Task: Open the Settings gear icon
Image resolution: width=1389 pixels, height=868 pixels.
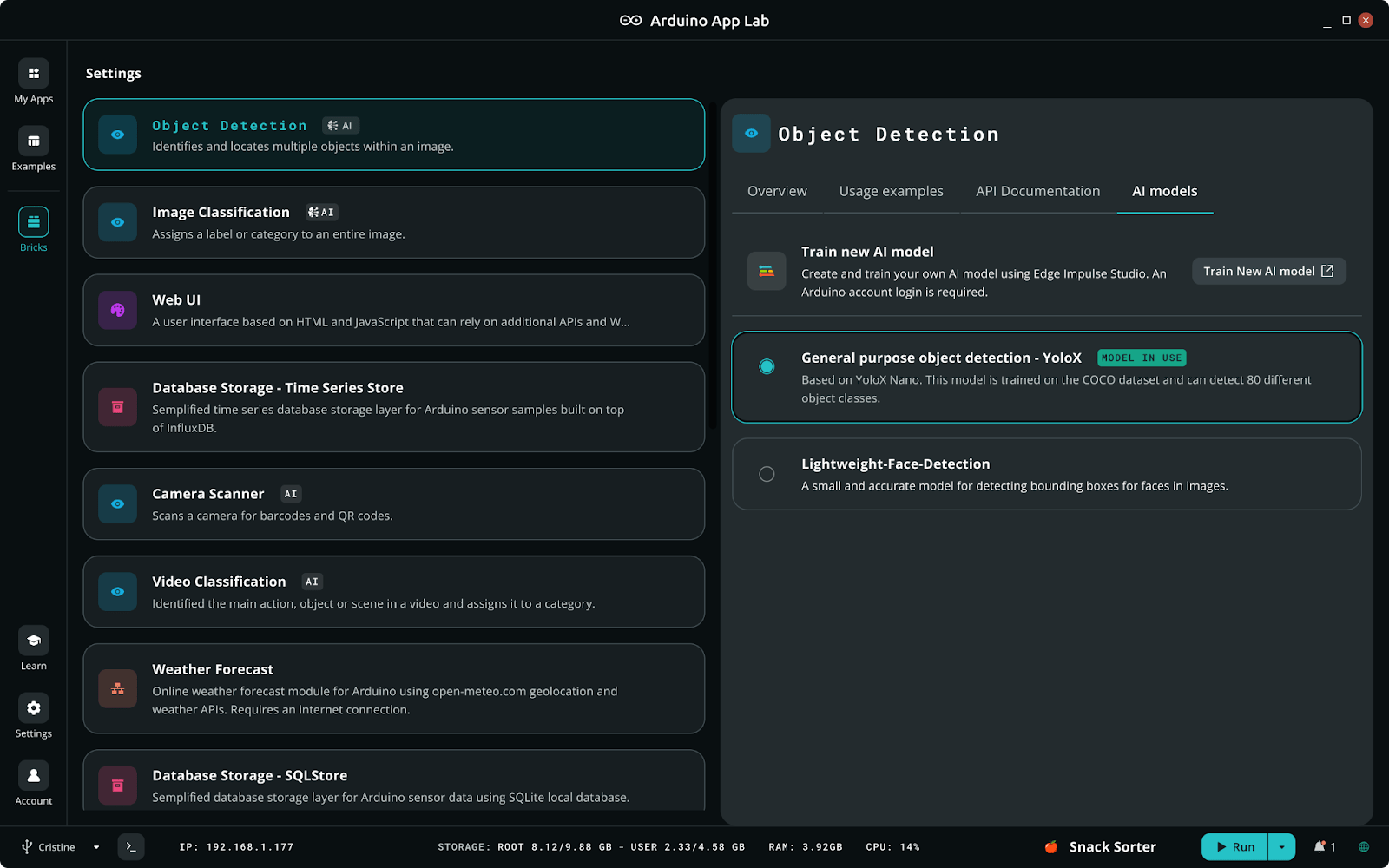Action: coord(33,708)
